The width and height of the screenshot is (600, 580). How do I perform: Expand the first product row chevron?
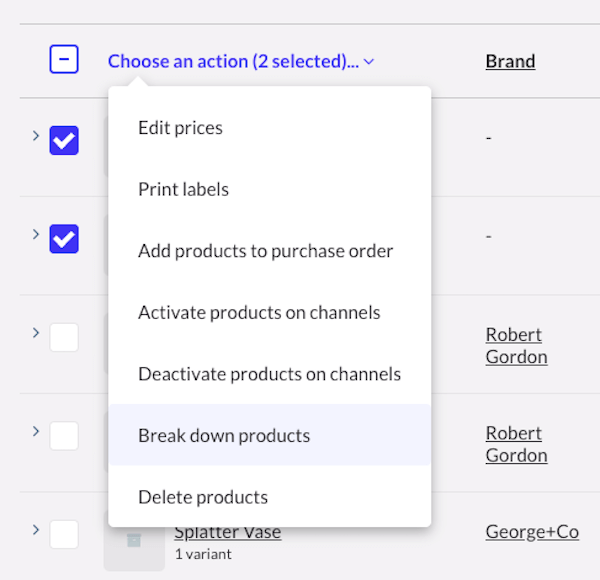(x=36, y=135)
